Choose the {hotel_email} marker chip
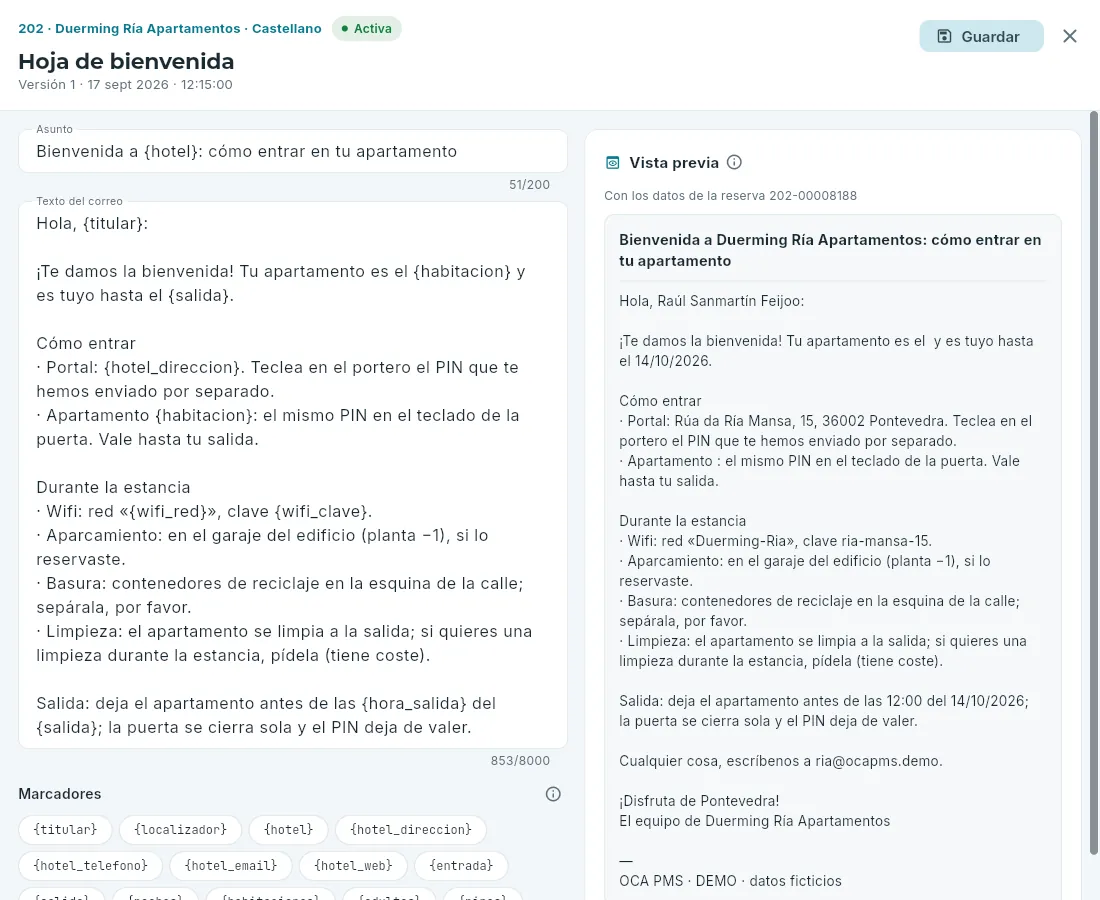Viewport: 1100px width, 900px height. [x=231, y=866]
